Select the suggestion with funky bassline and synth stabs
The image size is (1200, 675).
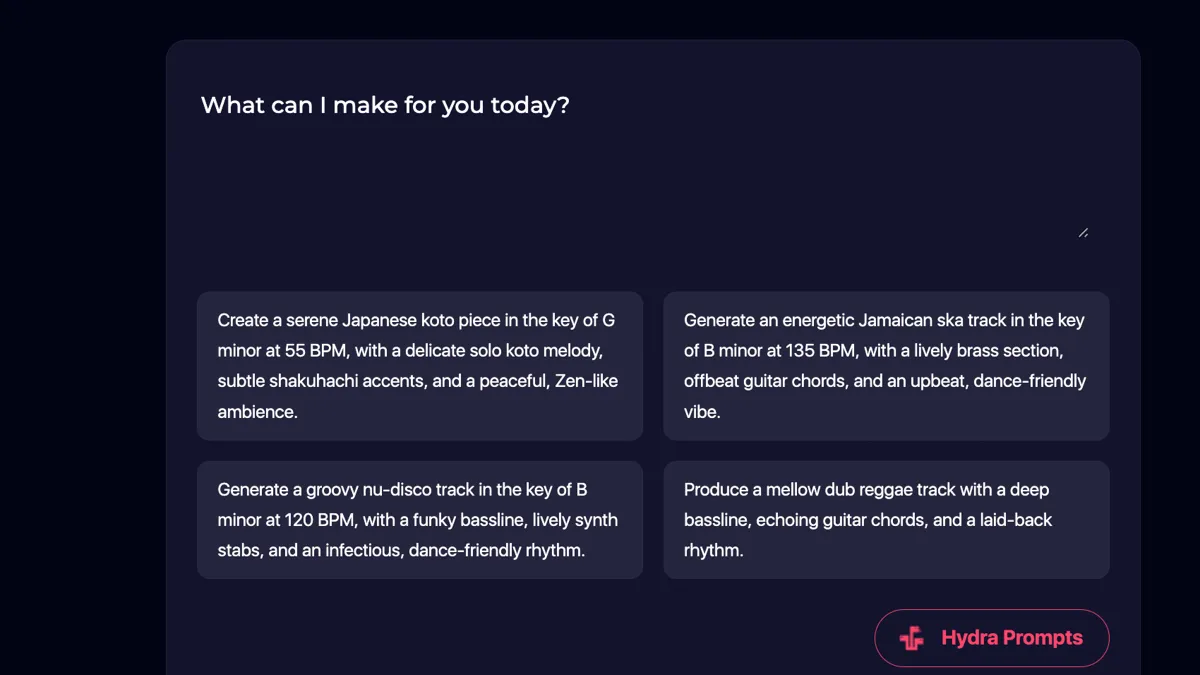click(x=420, y=520)
